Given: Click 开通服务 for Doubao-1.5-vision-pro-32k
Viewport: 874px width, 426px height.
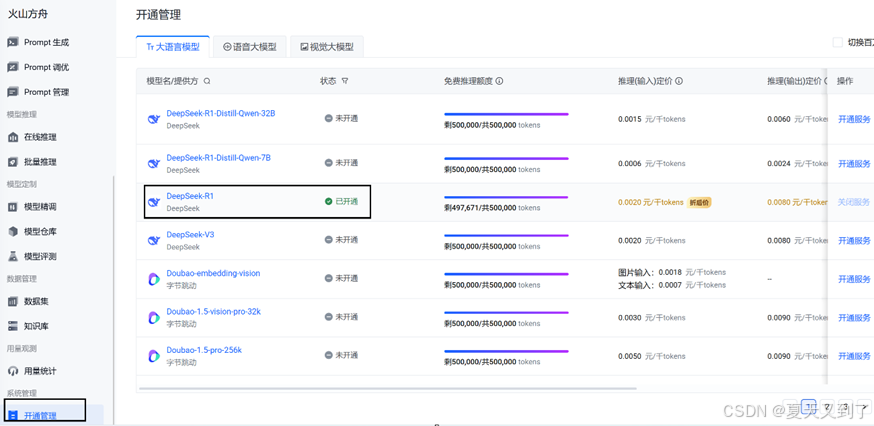Looking at the screenshot, I should coord(854,317).
